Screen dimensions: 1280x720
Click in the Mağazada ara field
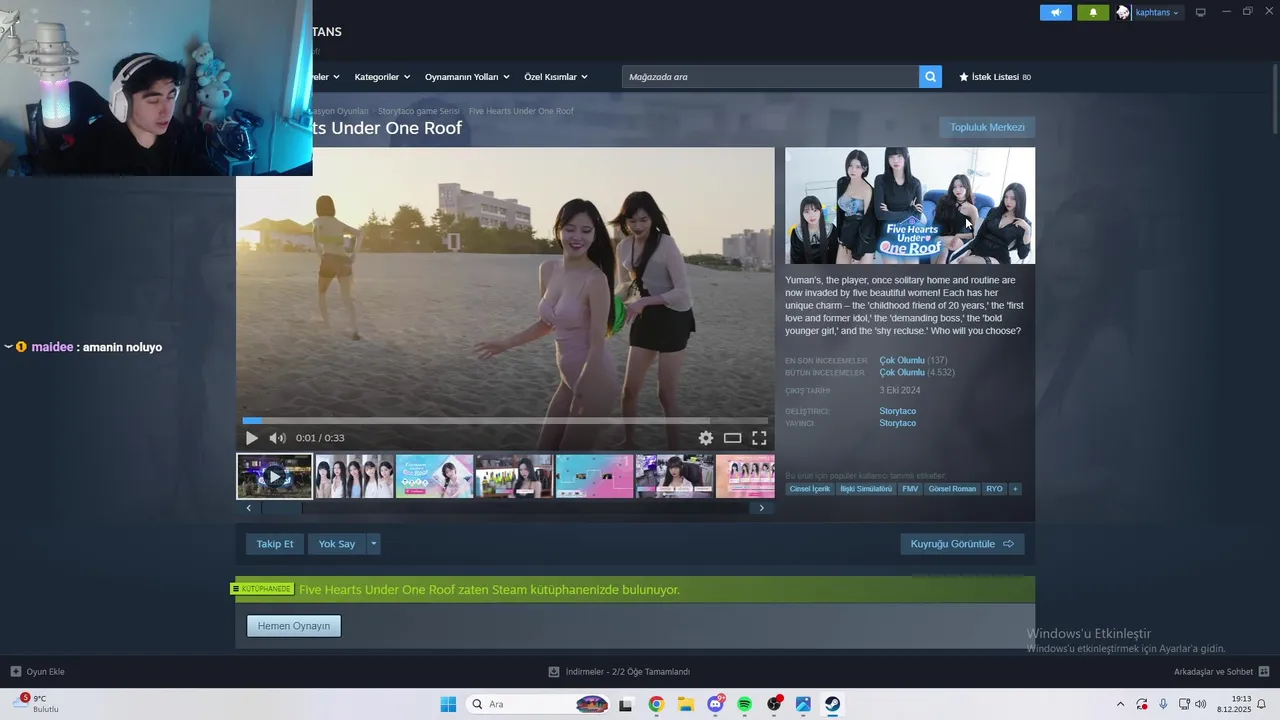pos(770,77)
